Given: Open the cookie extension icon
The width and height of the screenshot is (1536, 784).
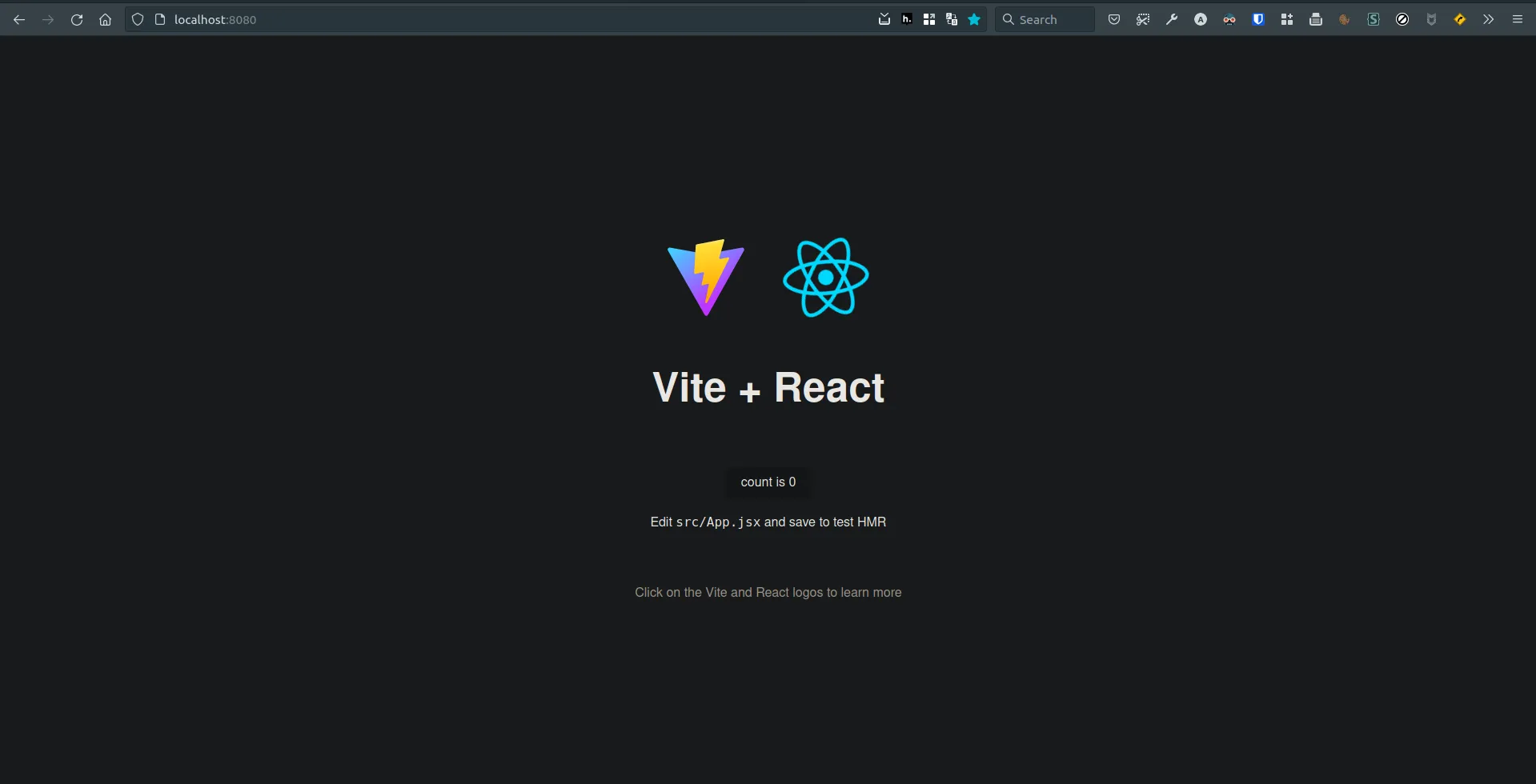Looking at the screenshot, I should pos(1345,20).
